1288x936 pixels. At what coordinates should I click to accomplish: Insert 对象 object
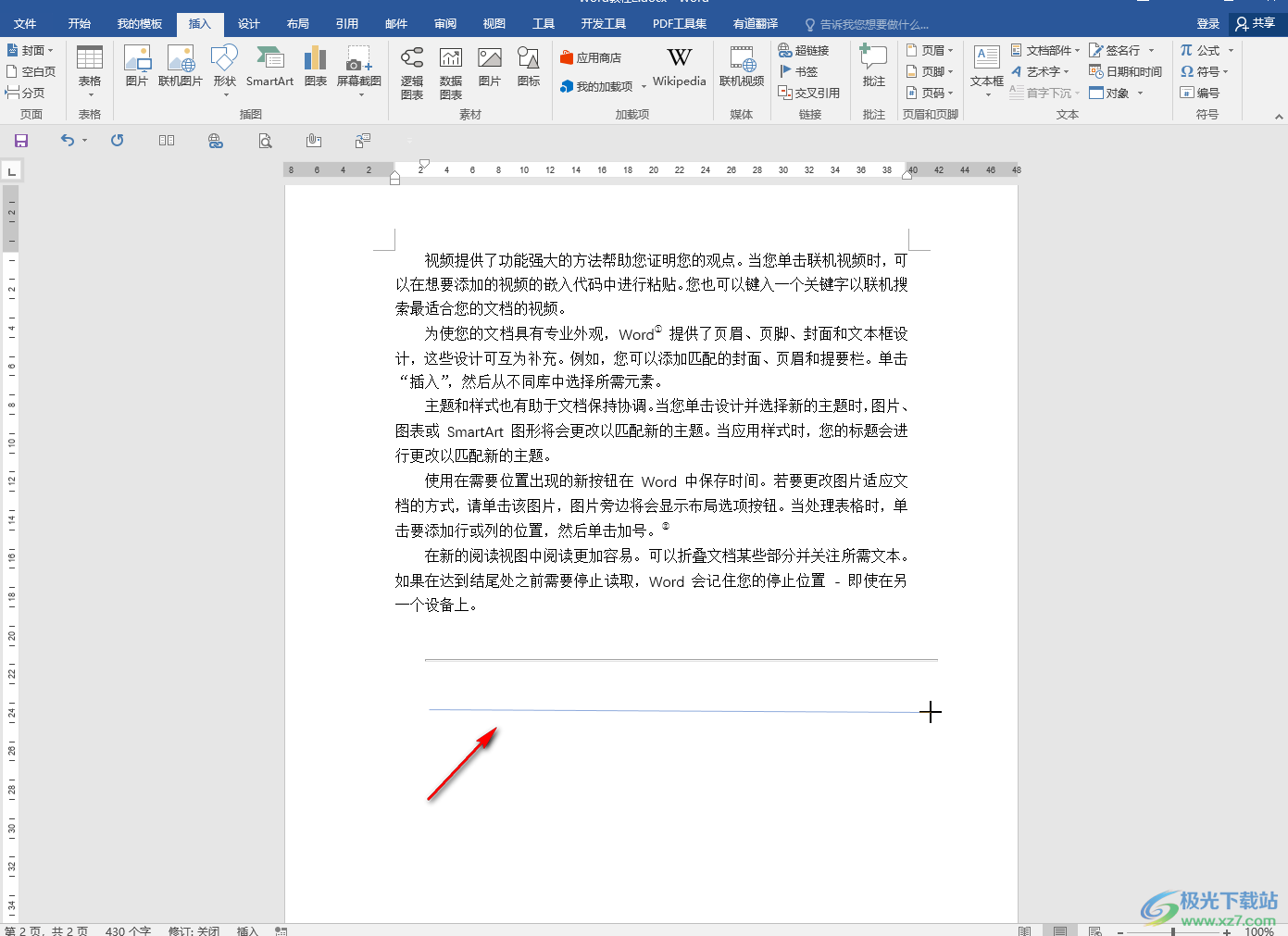[x=1110, y=93]
